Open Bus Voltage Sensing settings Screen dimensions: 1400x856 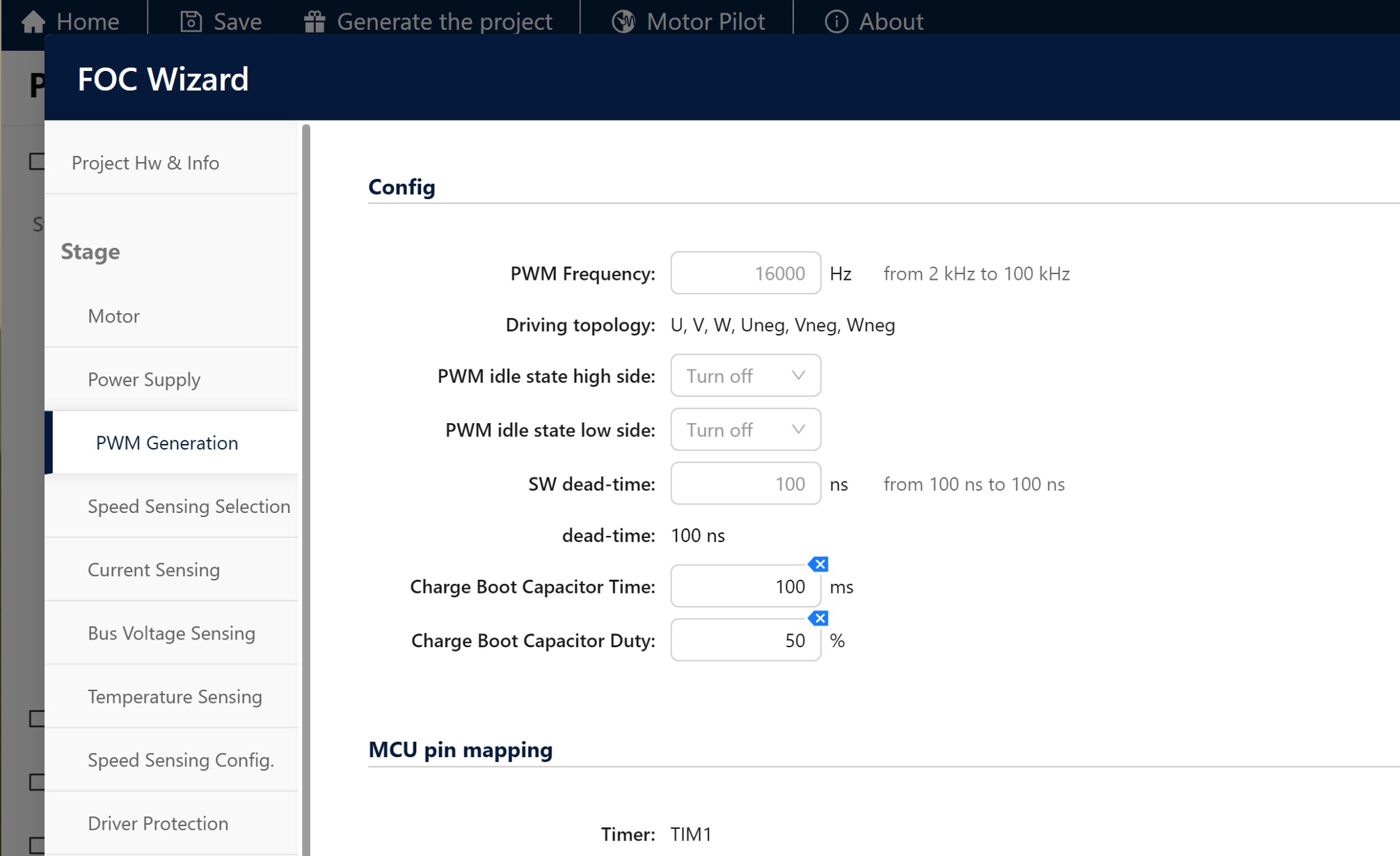pyautogui.click(x=171, y=633)
